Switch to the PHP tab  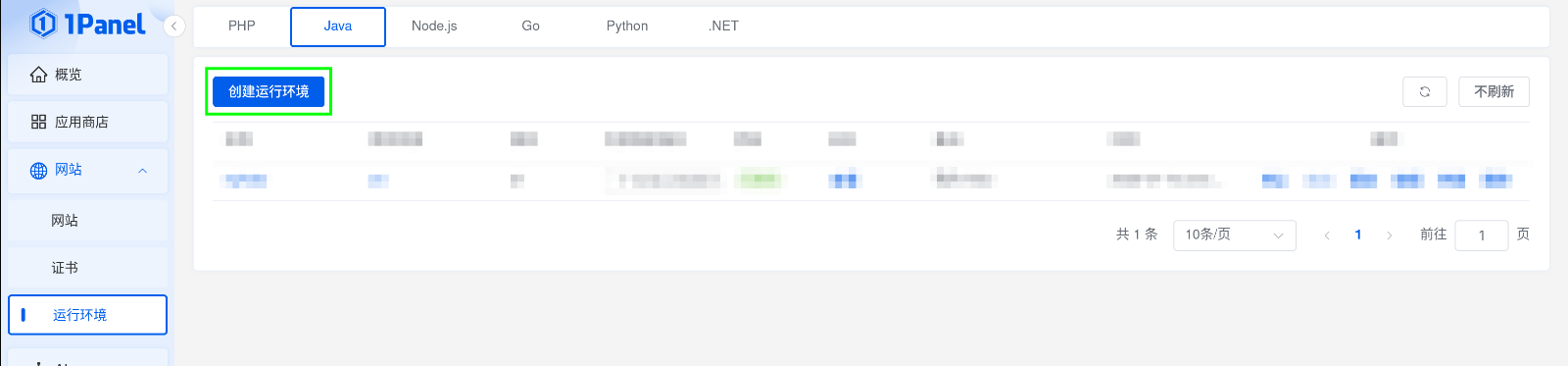(x=242, y=26)
